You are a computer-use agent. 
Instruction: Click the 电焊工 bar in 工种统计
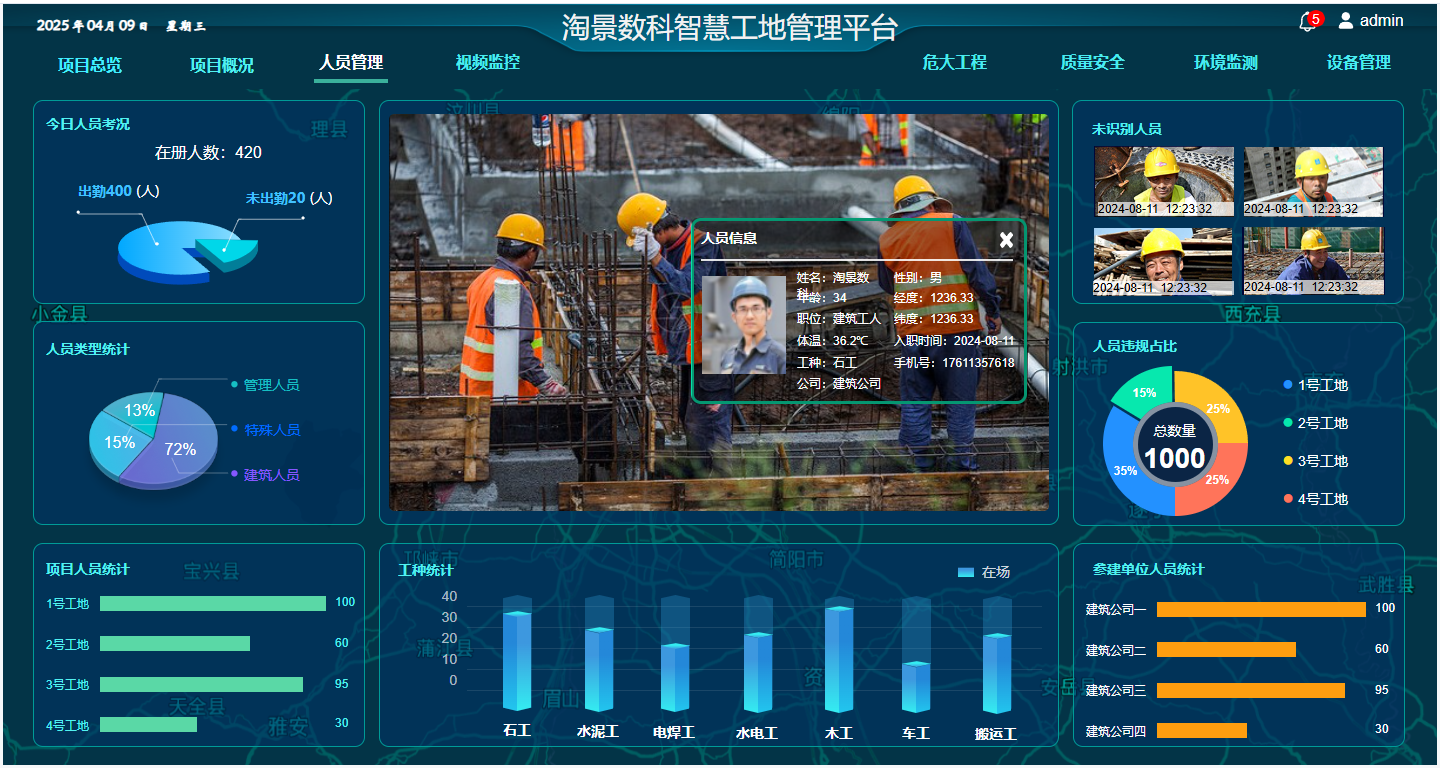pyautogui.click(x=676, y=677)
